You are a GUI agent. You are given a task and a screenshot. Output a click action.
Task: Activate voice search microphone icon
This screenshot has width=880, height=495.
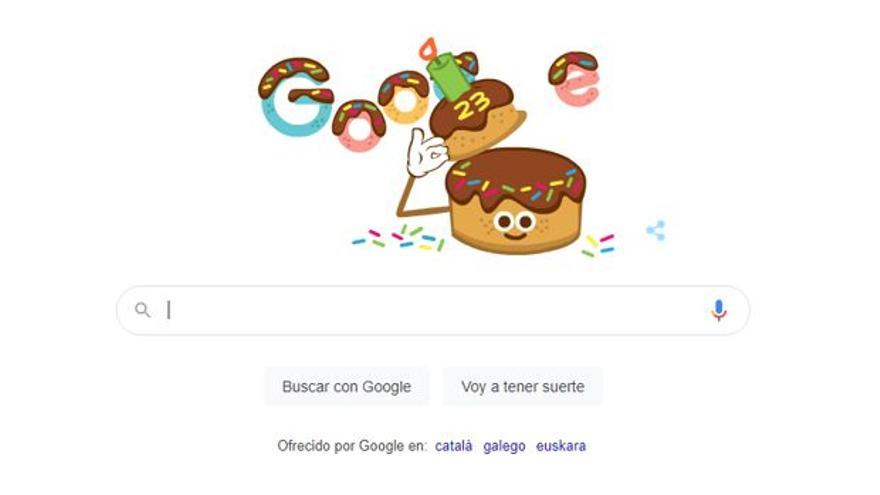(x=718, y=310)
